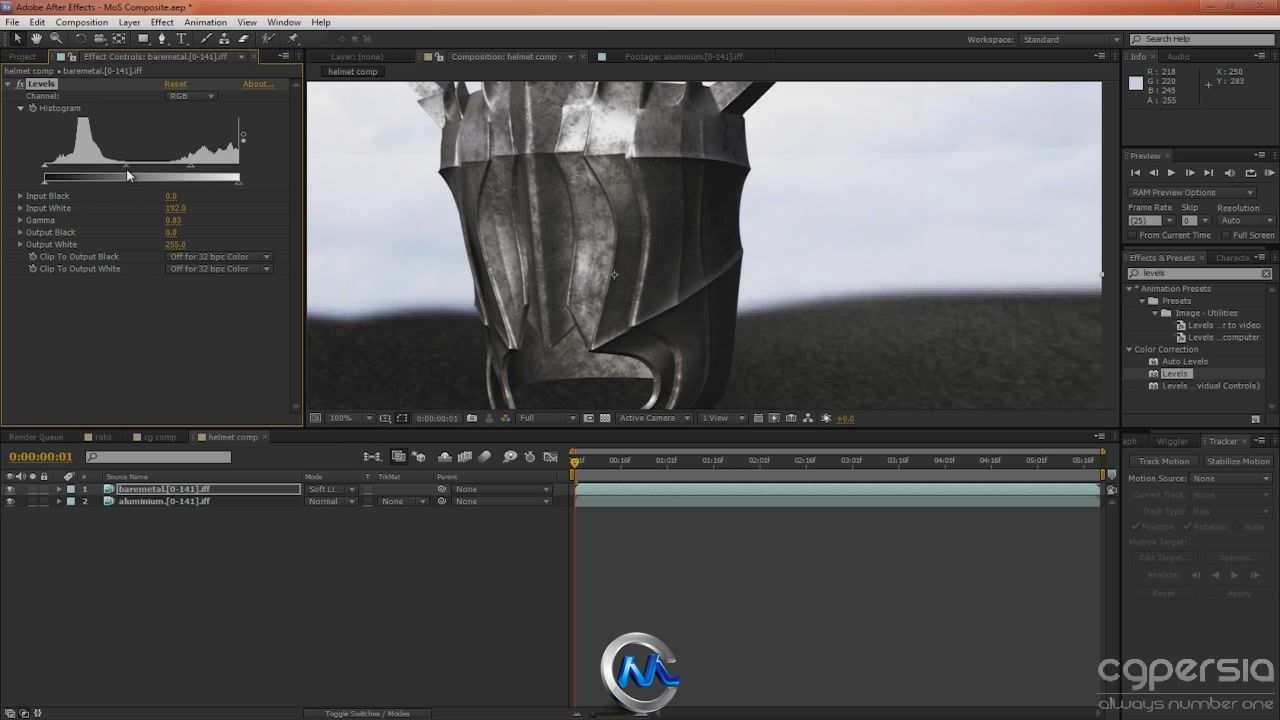
Task: Select the Clone Stamp tool
Action: coord(225,39)
